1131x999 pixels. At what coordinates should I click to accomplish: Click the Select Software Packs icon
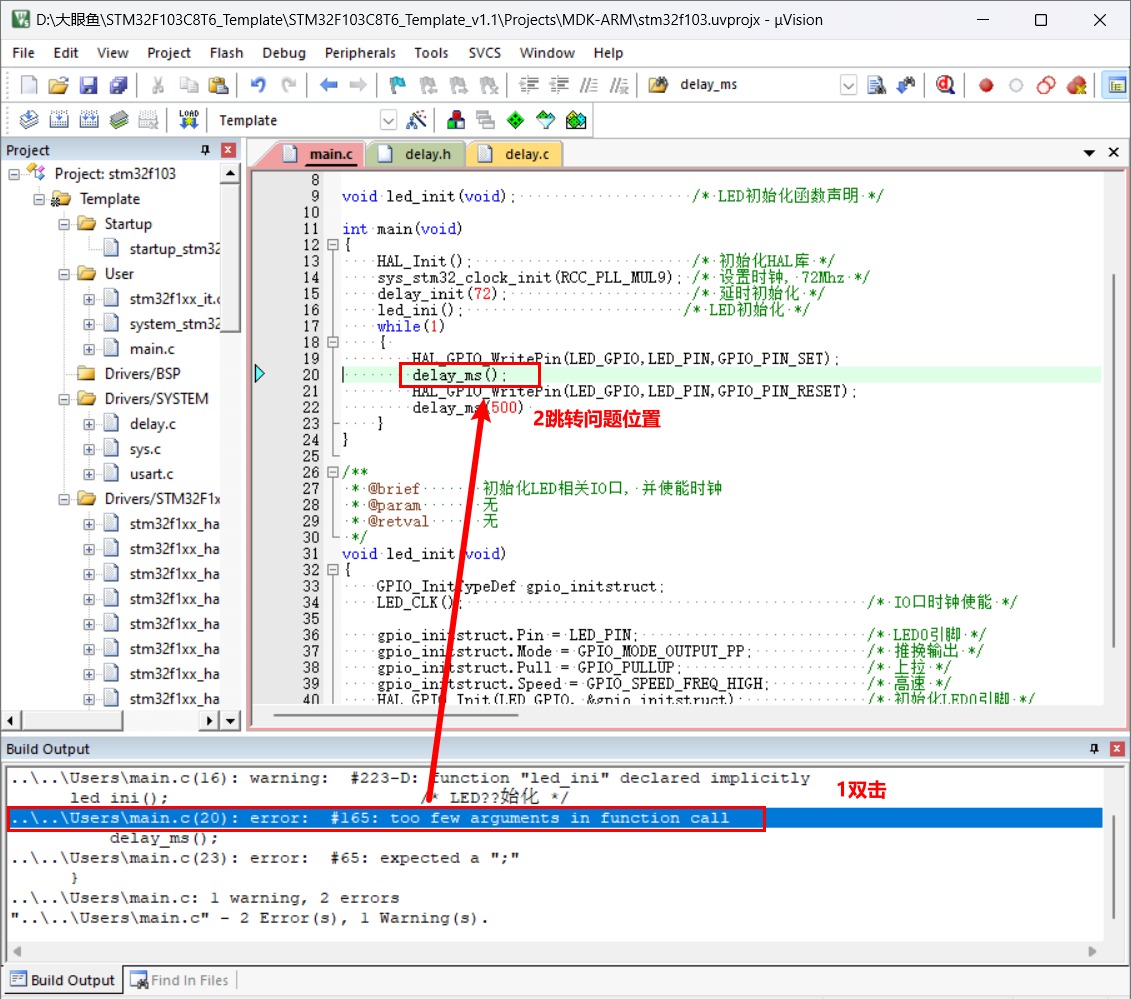click(x=545, y=120)
